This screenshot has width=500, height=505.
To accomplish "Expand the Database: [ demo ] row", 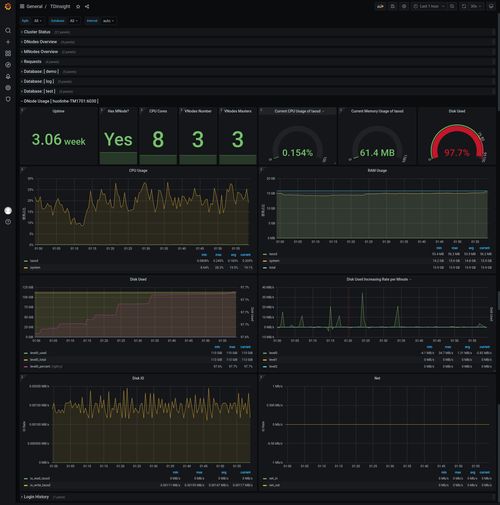I will 41,71.
